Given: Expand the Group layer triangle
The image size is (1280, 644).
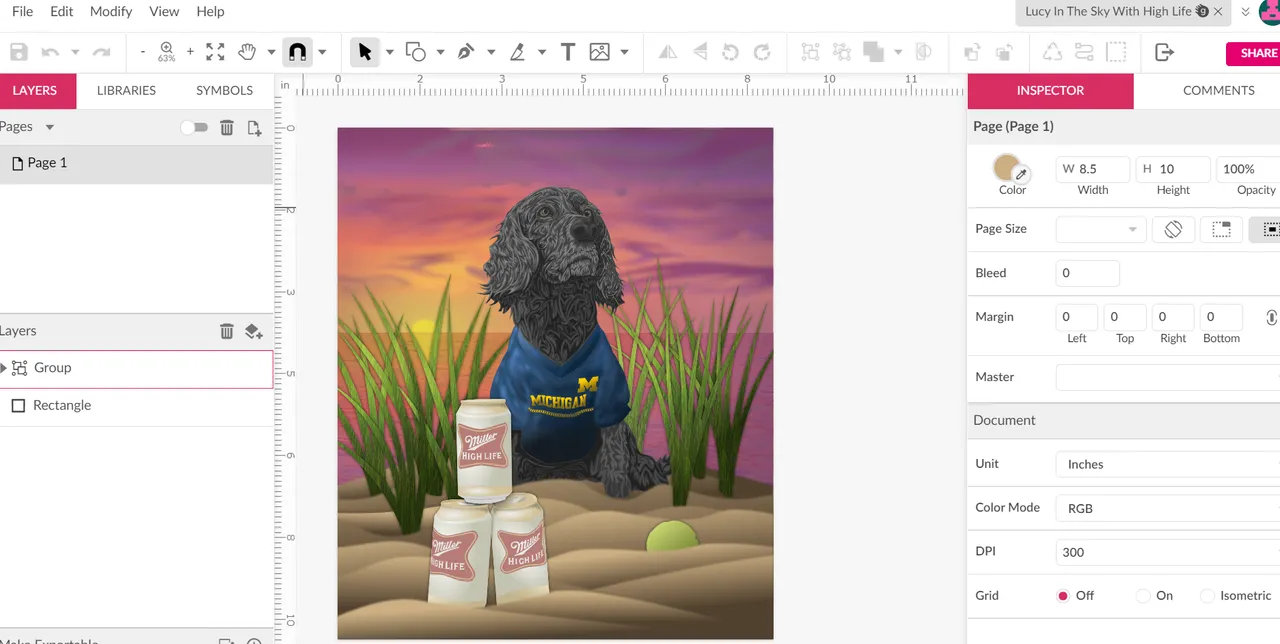Looking at the screenshot, I should pos(4,368).
